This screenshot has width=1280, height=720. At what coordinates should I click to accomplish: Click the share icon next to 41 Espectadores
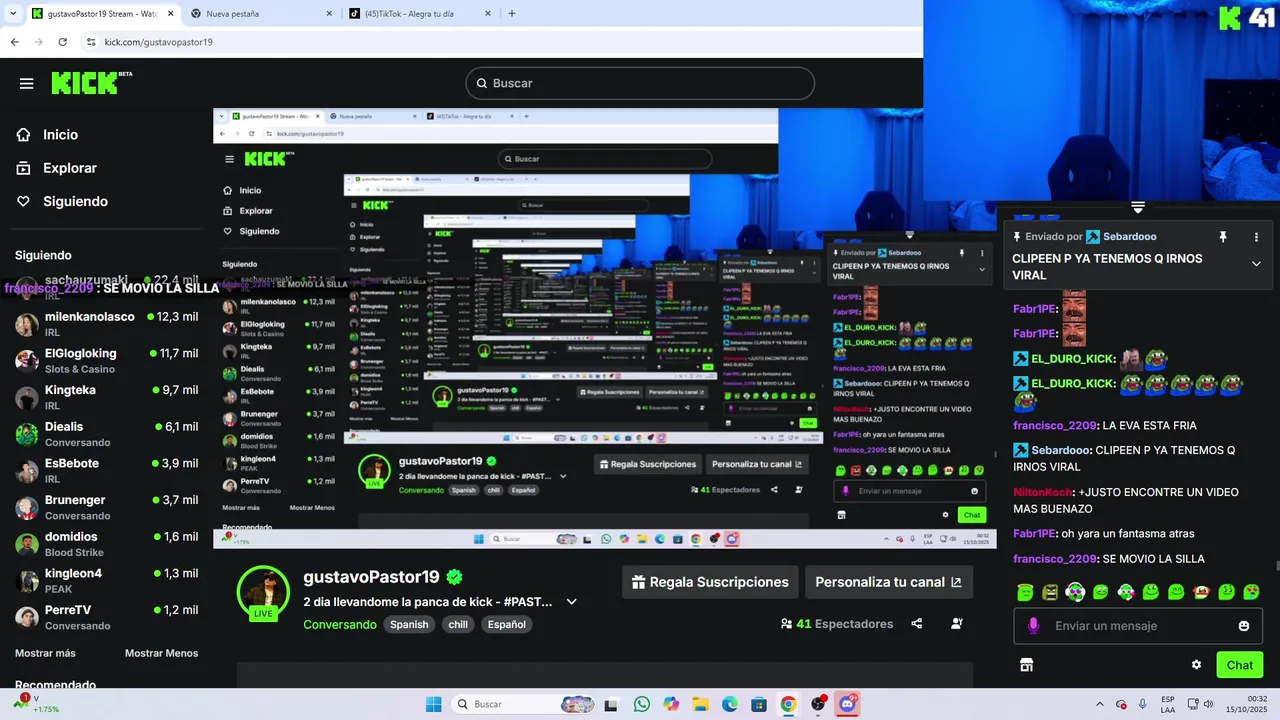pos(917,624)
